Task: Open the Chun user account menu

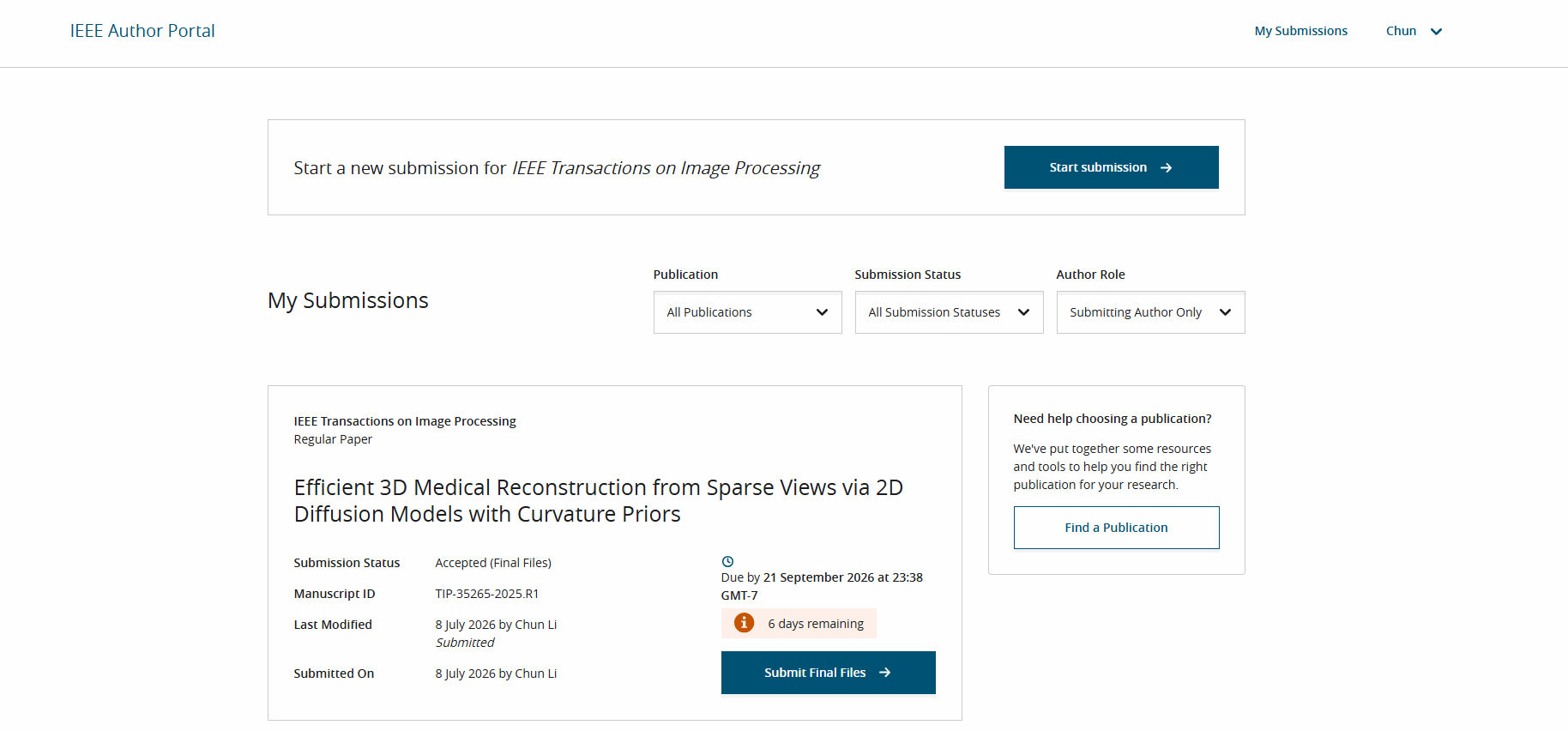Action: pos(1414,31)
